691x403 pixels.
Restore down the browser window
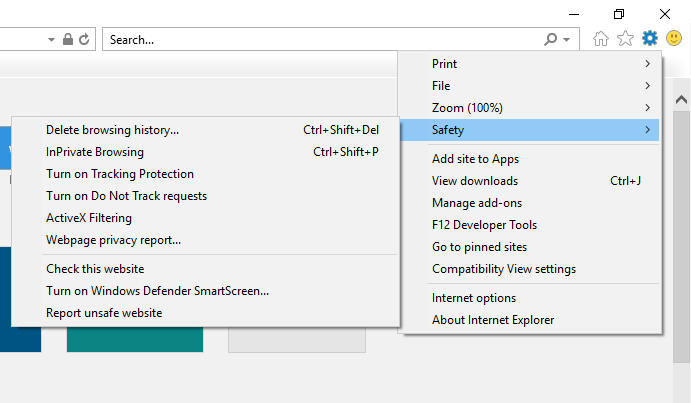coord(619,14)
